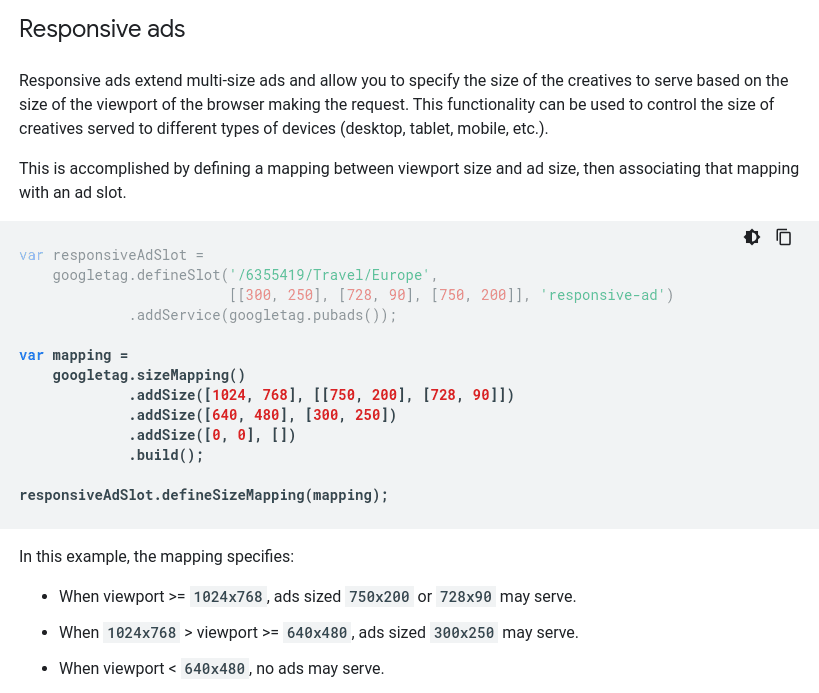Click the addService line in the code
The width and height of the screenshot is (819, 693).
coord(262,314)
